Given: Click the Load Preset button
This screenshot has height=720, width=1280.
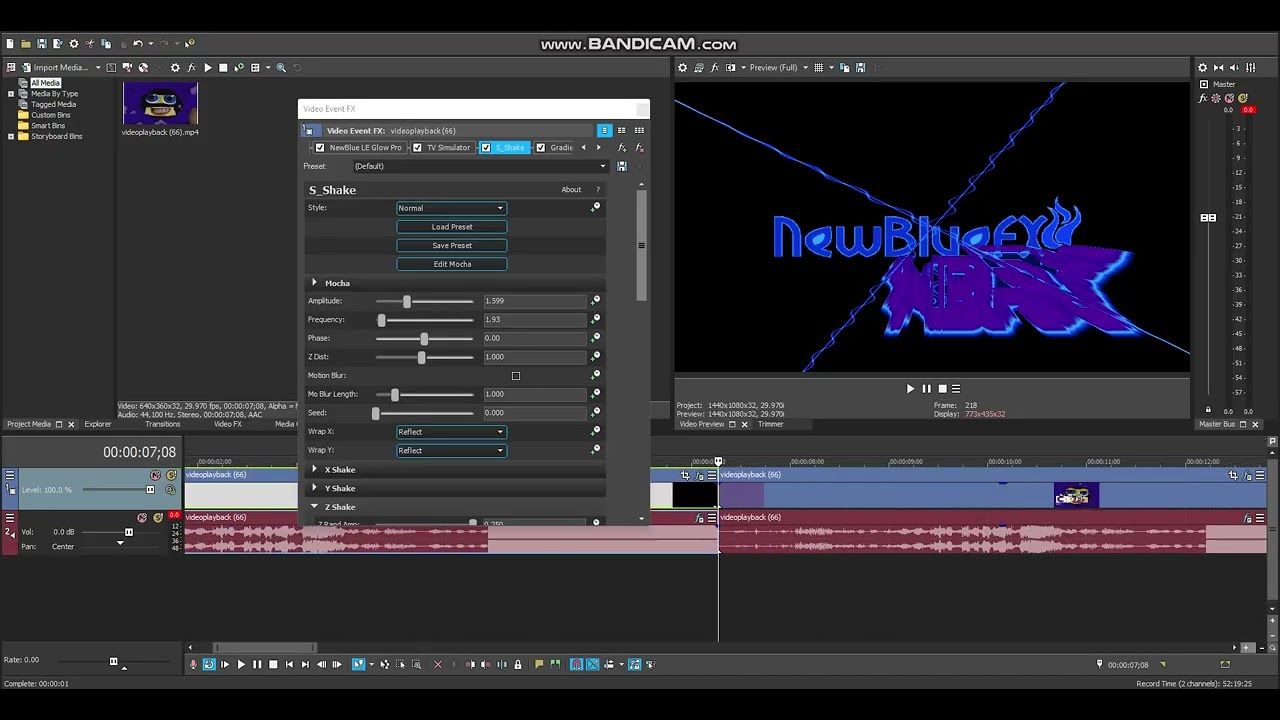Looking at the screenshot, I should click(x=452, y=227).
